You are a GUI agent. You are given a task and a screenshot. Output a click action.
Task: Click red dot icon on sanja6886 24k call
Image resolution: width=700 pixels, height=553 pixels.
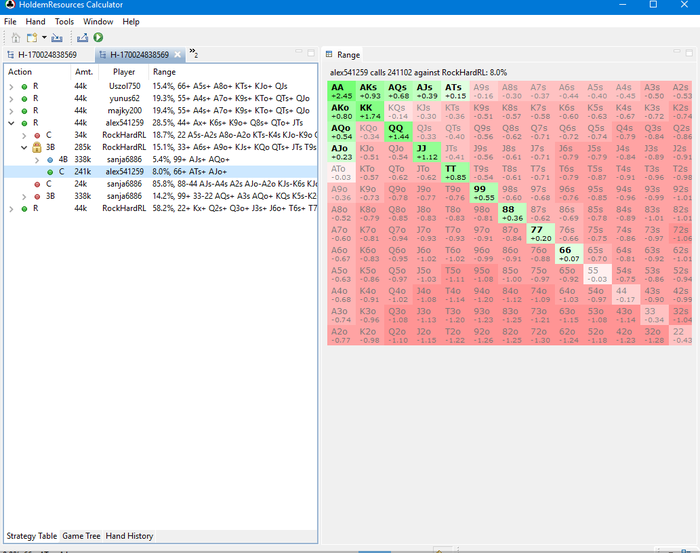coord(37,184)
